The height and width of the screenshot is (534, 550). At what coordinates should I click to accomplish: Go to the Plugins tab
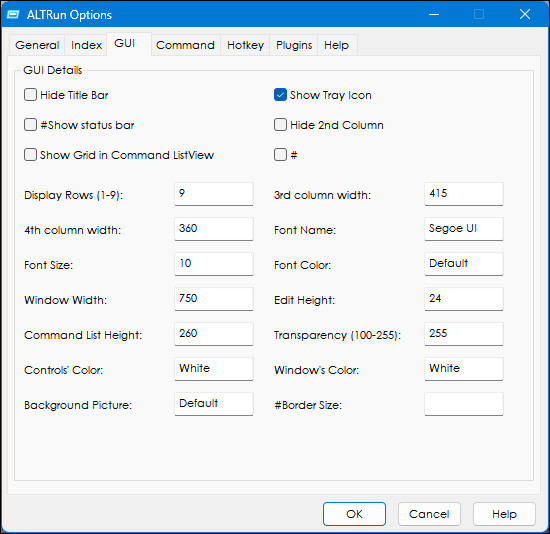click(x=294, y=45)
